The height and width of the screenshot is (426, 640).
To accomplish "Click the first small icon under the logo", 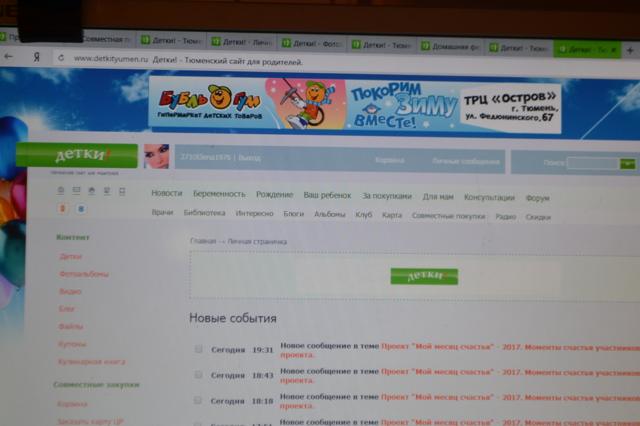I will point(62,190).
